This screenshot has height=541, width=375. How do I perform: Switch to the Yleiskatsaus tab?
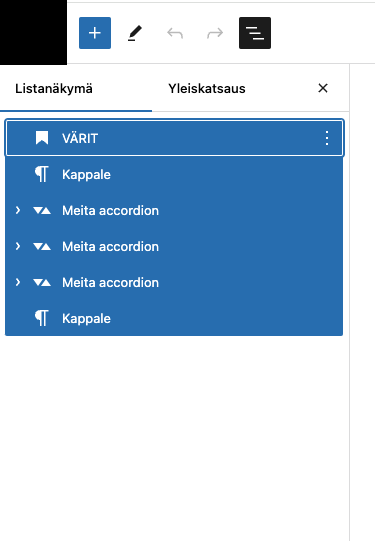coord(207,89)
